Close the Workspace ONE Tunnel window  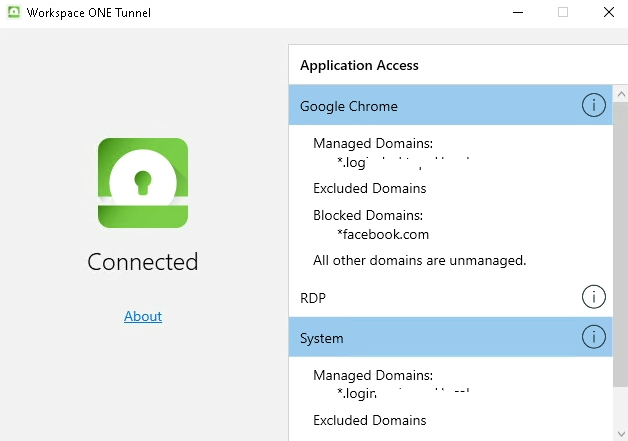pyautogui.click(x=608, y=13)
